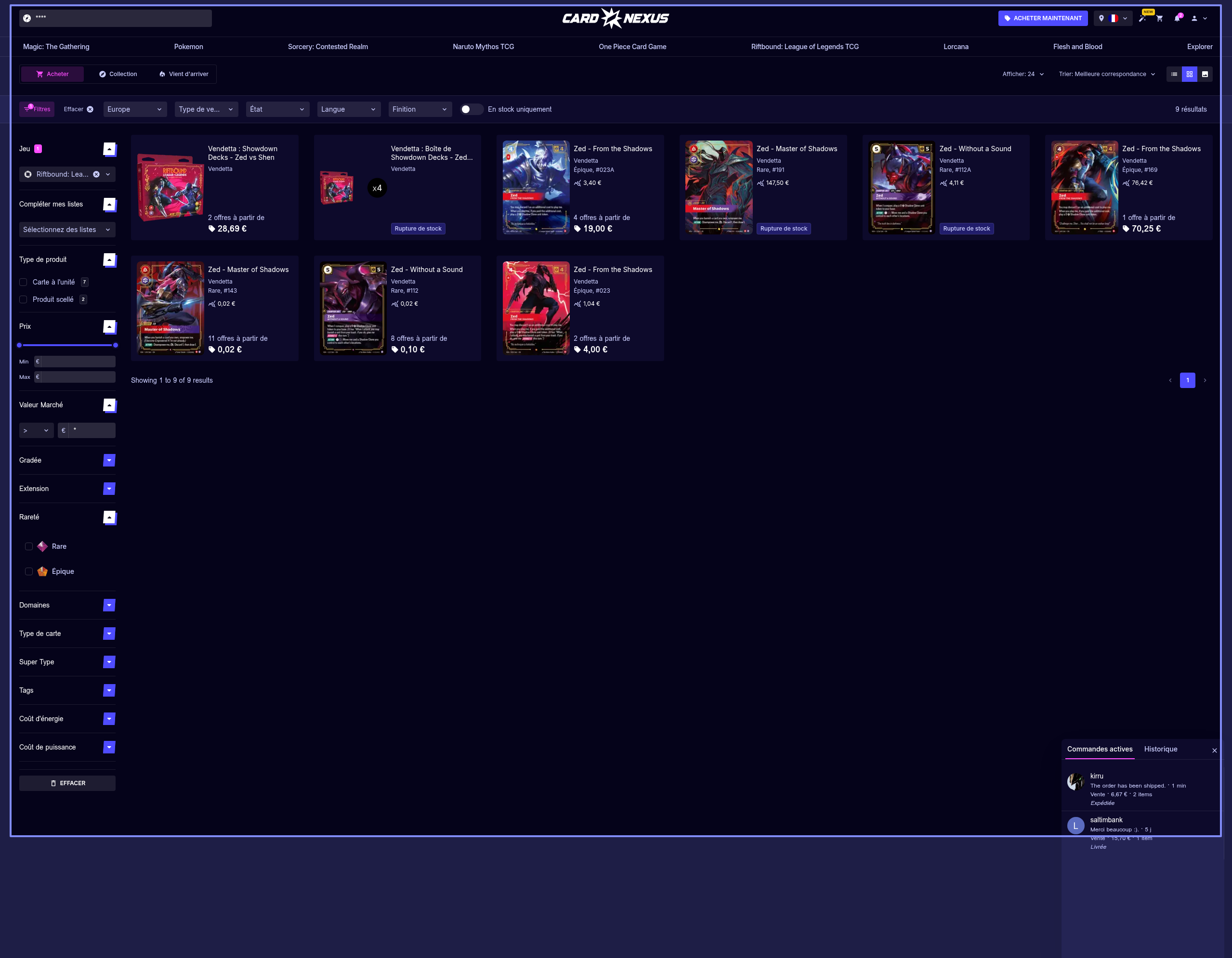The image size is (1232, 958).
Task: Open the Langue dropdown
Action: 349,109
